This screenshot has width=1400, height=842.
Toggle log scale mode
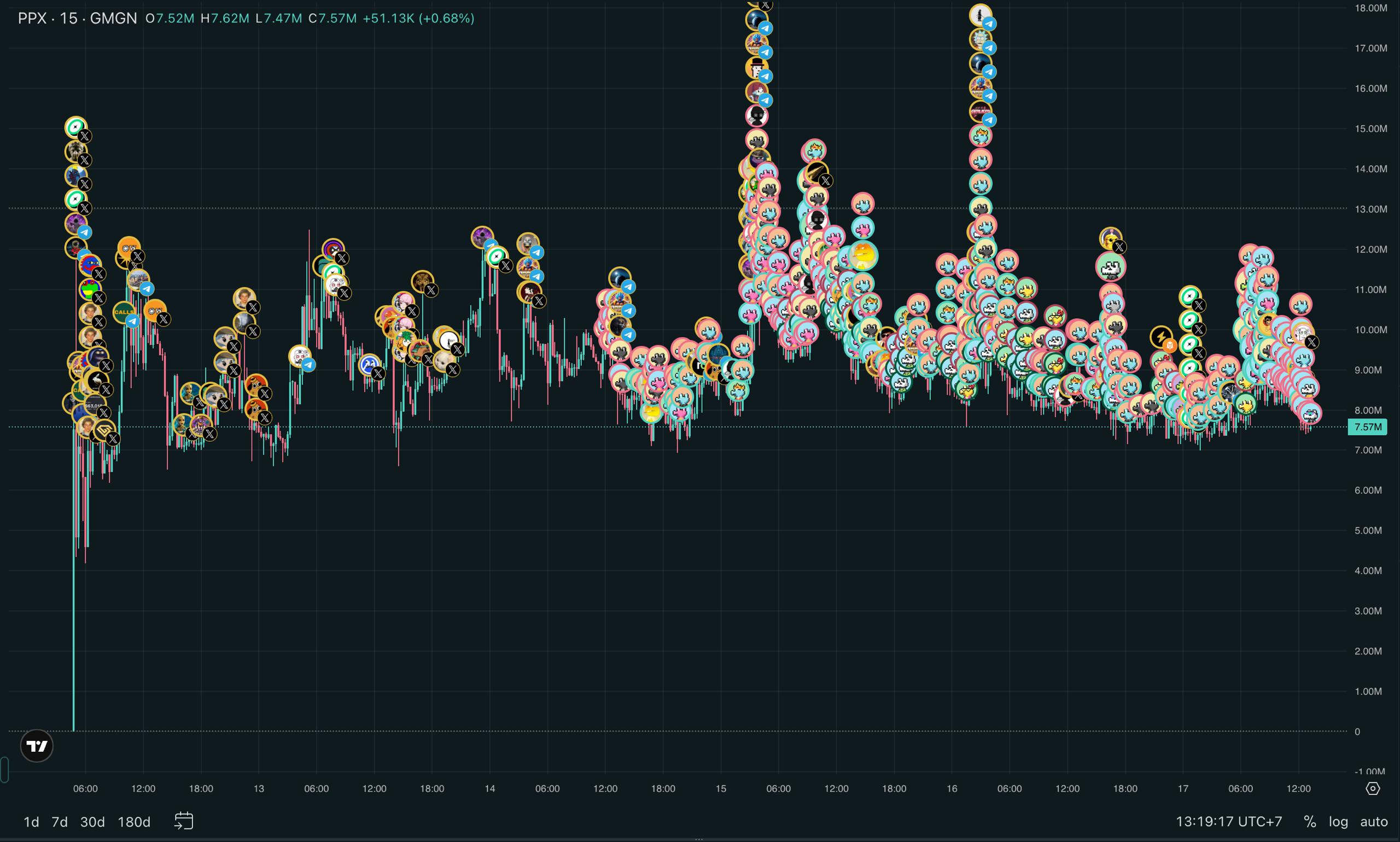pos(1338,821)
